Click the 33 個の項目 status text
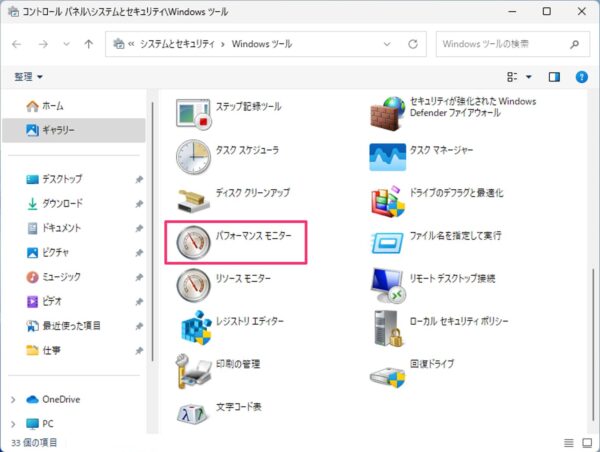This screenshot has width=600, height=452. point(34,443)
